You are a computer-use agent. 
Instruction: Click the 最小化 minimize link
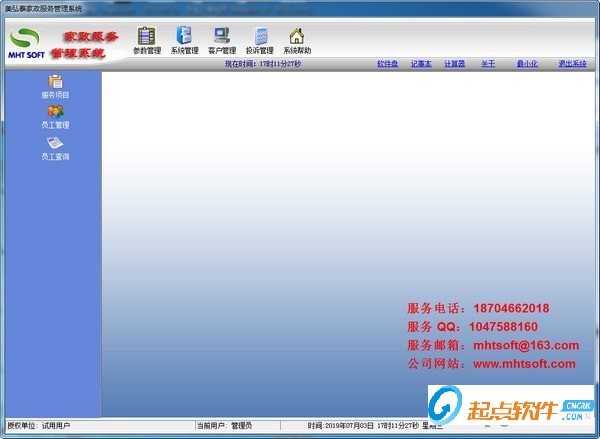[x=527, y=64]
